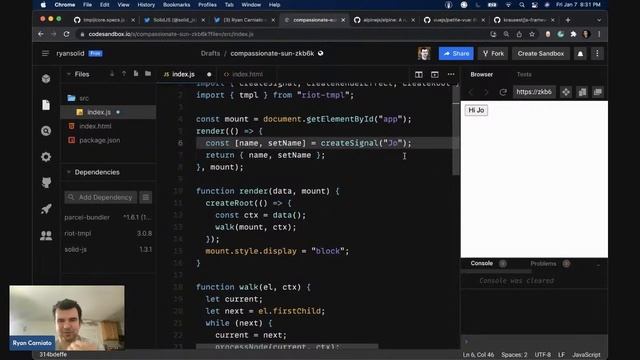The height and width of the screenshot is (360, 640).
Task: Click the new folder icon in Files
Action: pyautogui.click(x=148, y=74)
